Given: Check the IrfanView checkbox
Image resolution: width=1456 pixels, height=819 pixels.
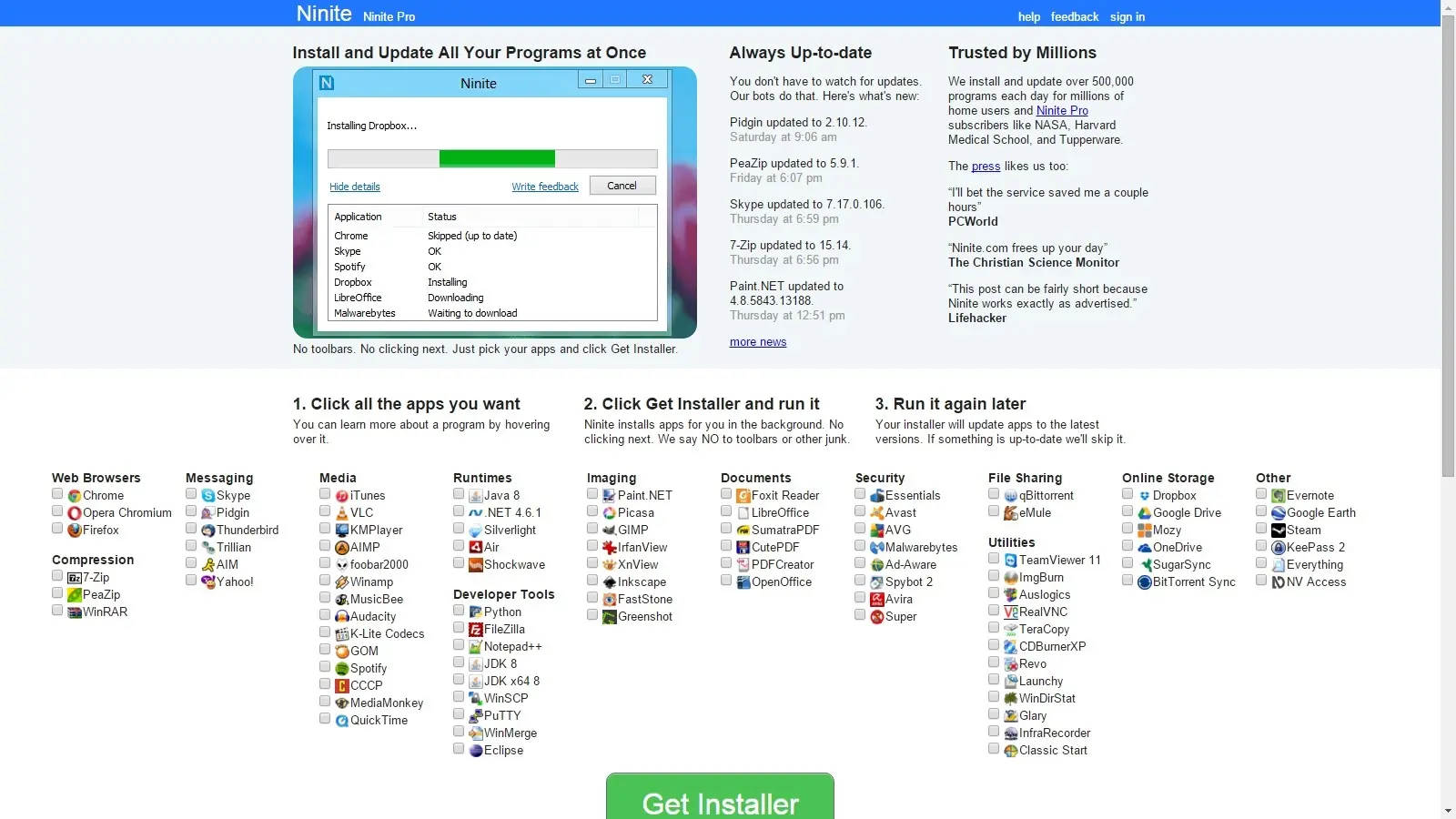Looking at the screenshot, I should (592, 546).
